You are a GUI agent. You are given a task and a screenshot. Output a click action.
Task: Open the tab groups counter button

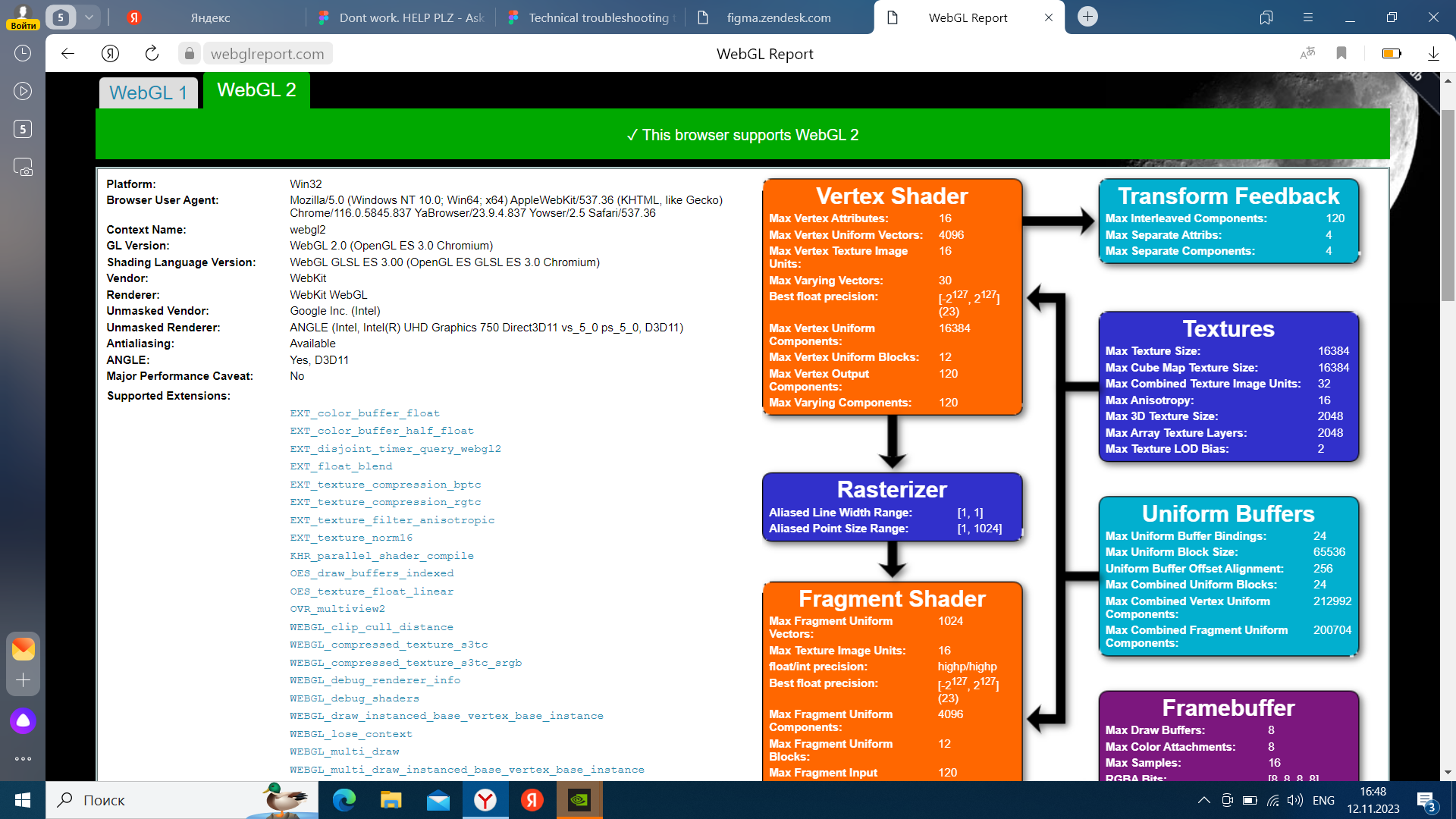point(61,17)
